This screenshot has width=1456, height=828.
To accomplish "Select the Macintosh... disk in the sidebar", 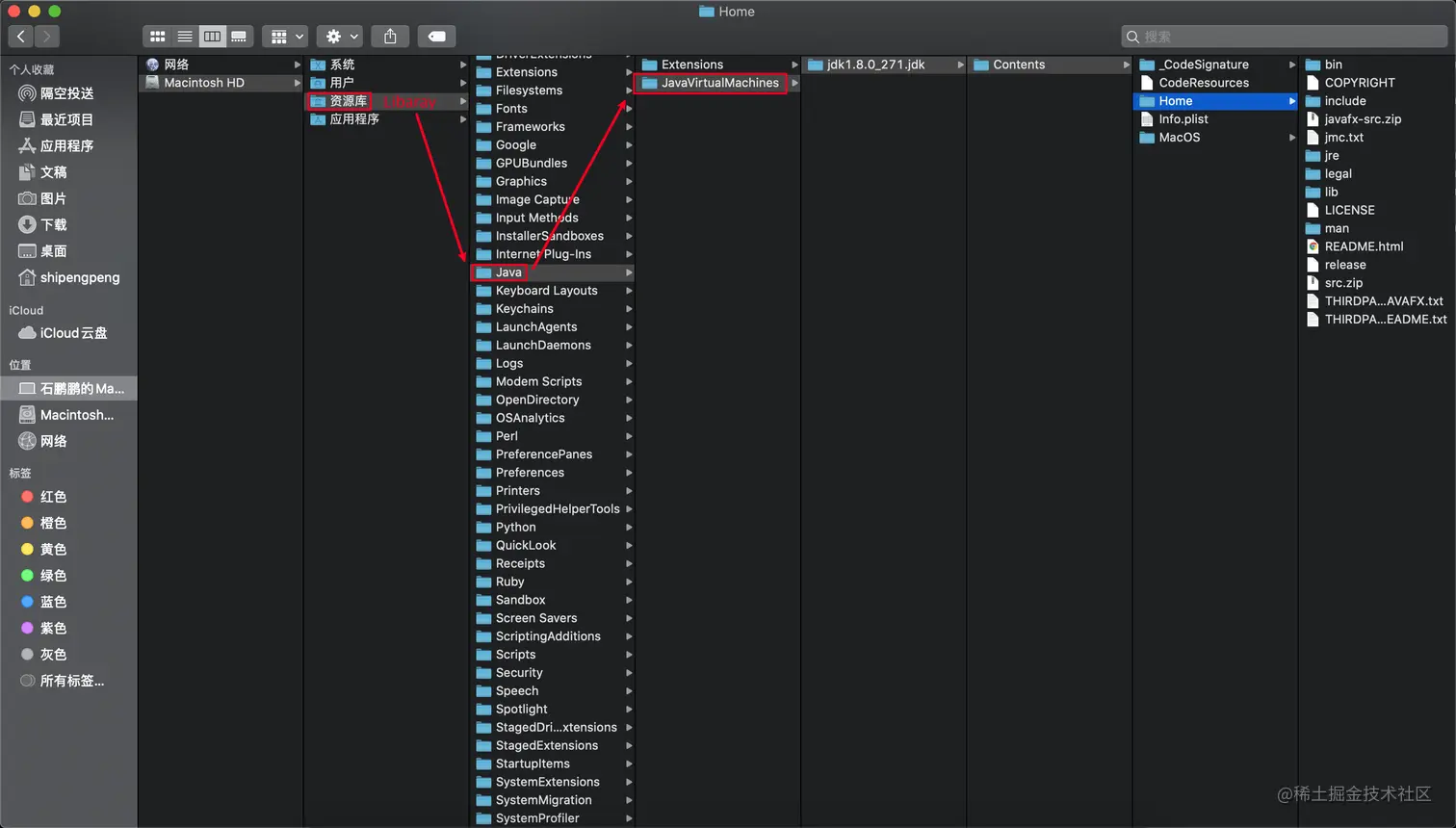I will click(x=68, y=415).
